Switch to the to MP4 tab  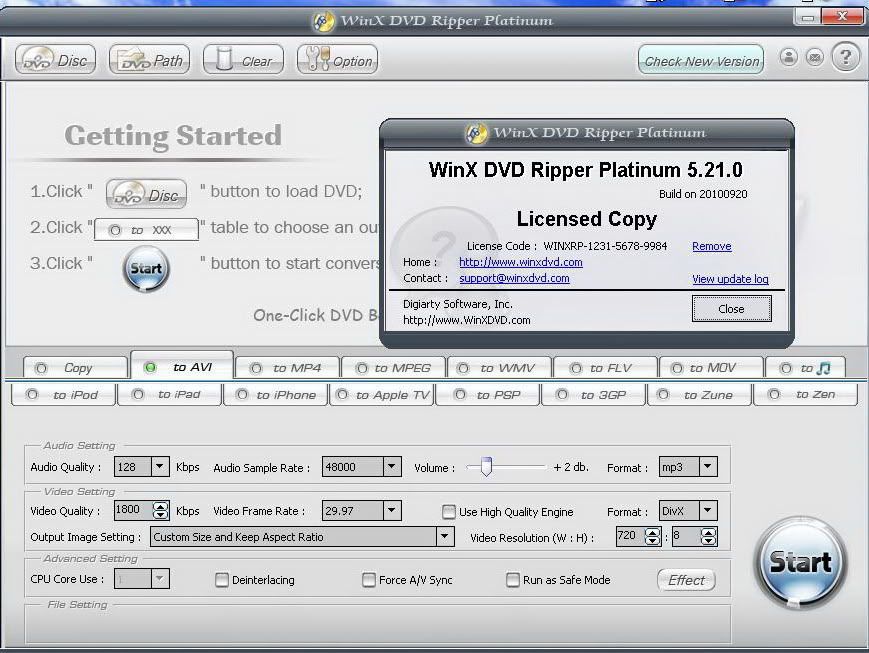coord(287,368)
